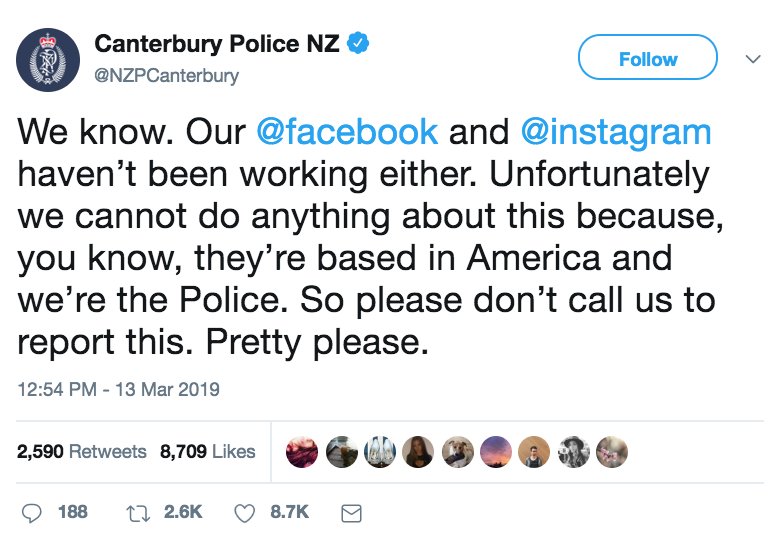
Task: Expand the tweet options chevron
Action: tap(754, 60)
